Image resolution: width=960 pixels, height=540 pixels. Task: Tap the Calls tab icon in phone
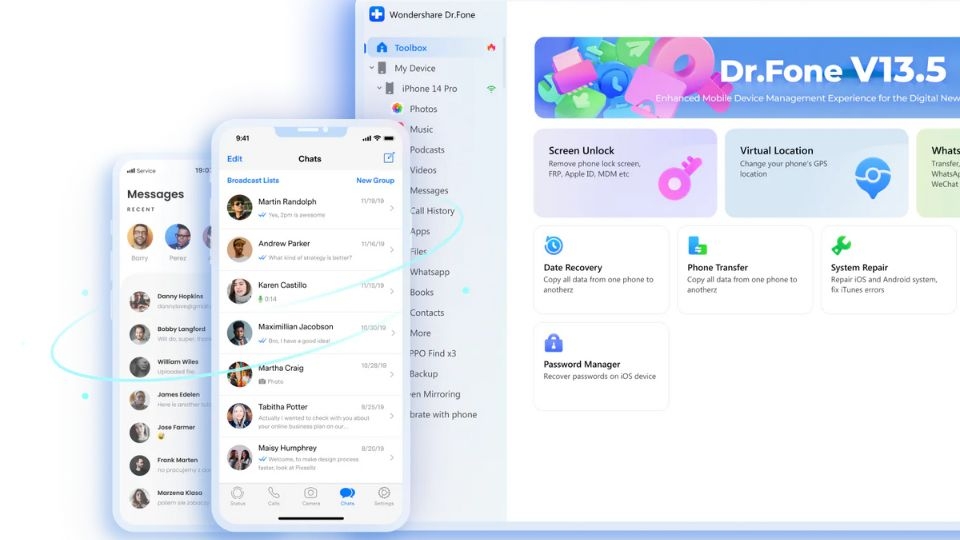coord(274,495)
